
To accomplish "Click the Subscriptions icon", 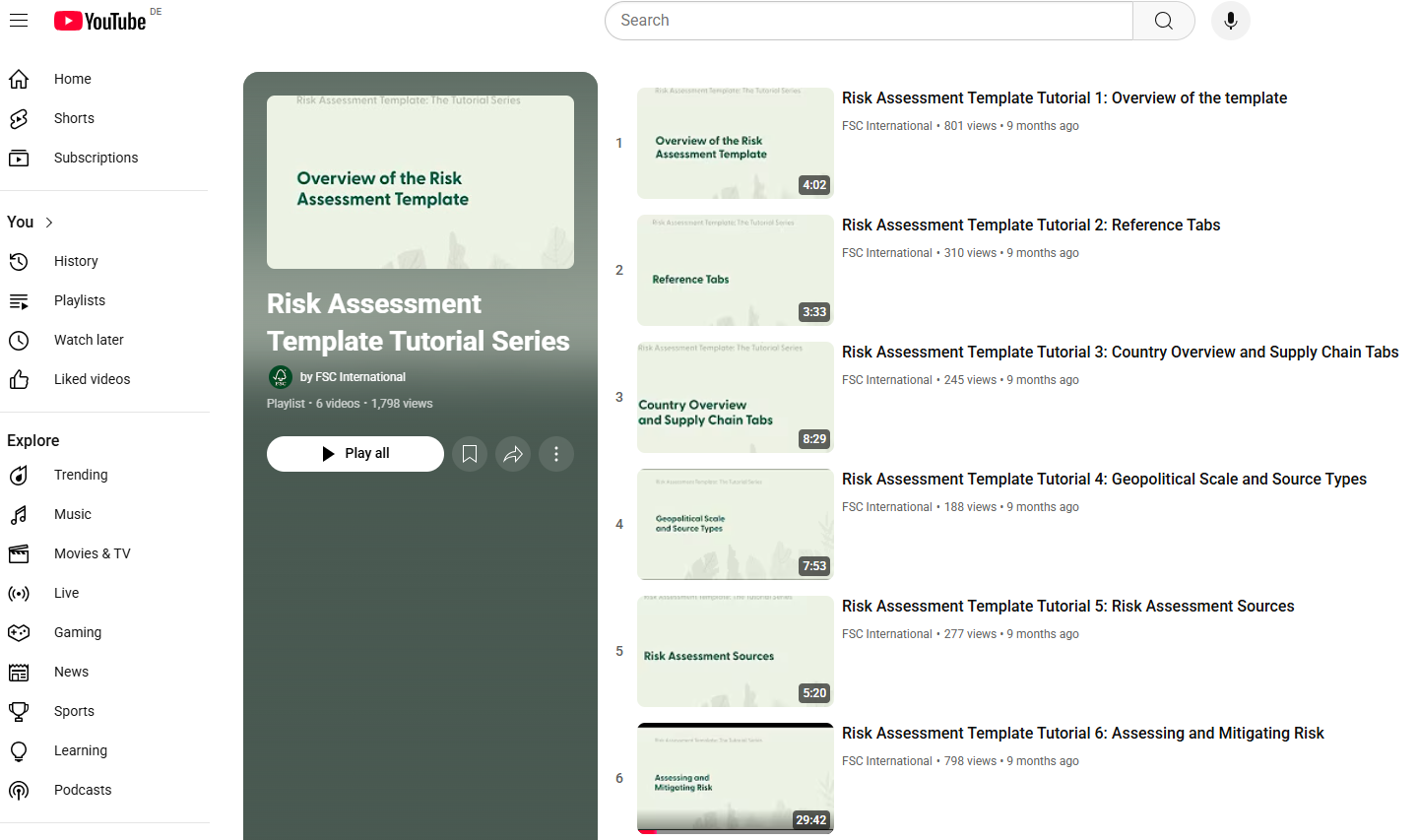I will (x=19, y=158).
